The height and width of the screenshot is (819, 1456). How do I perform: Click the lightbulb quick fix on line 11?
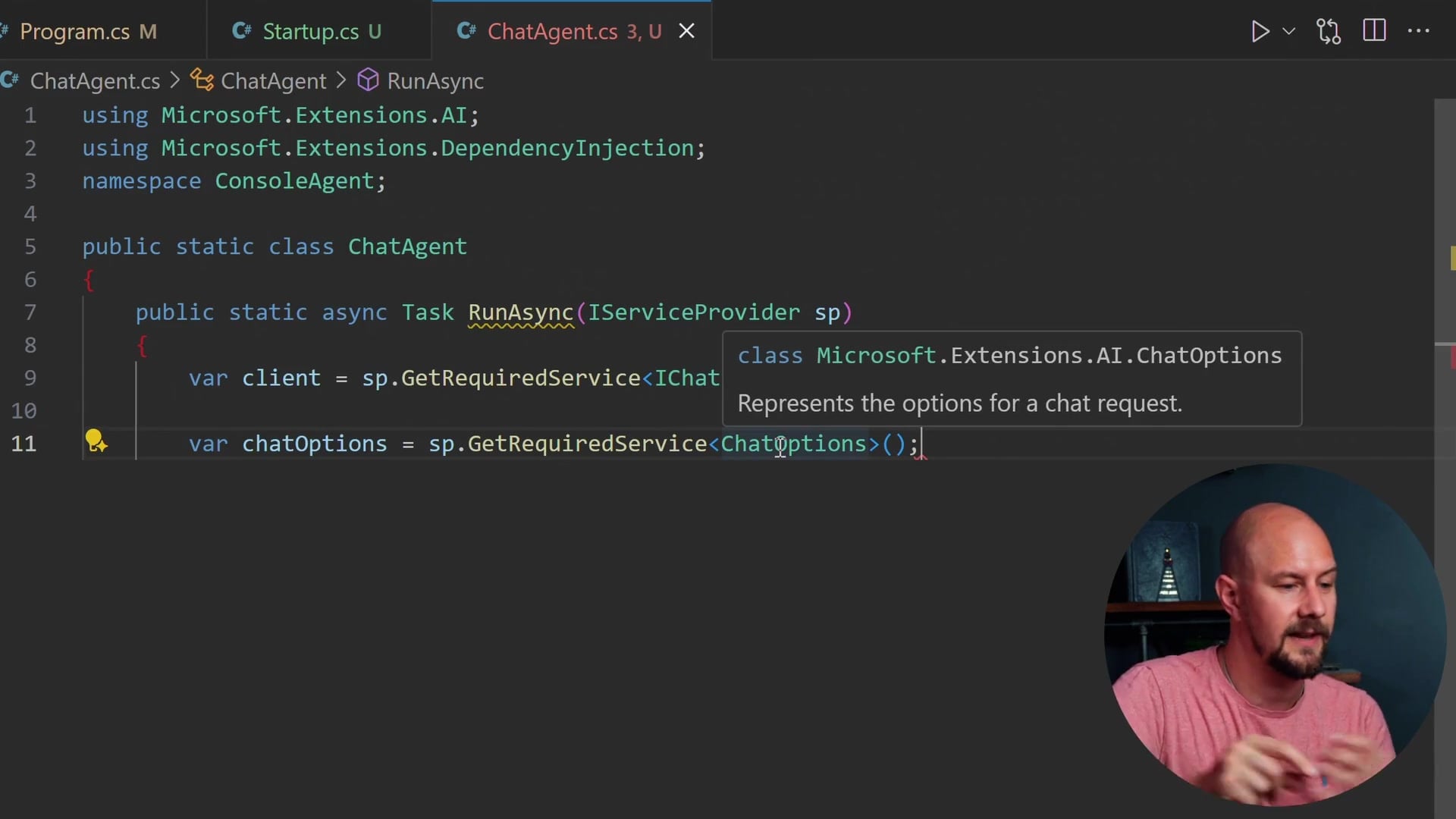coord(96,442)
